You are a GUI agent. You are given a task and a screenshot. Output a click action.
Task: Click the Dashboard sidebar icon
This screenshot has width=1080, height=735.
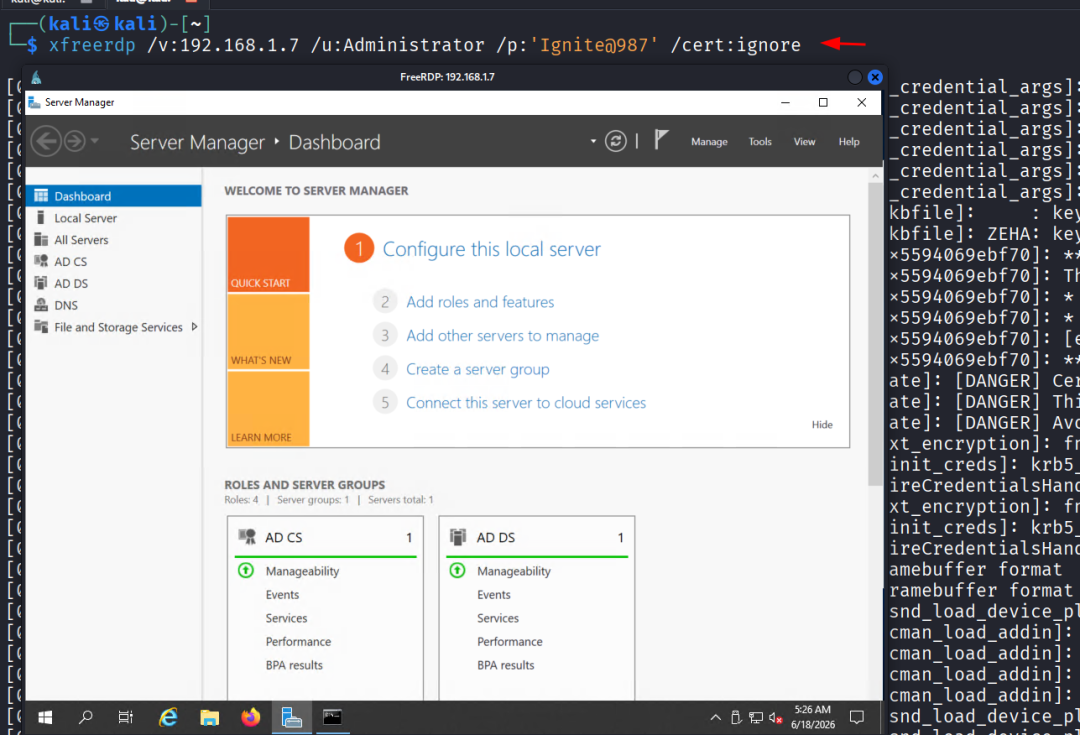(41, 196)
